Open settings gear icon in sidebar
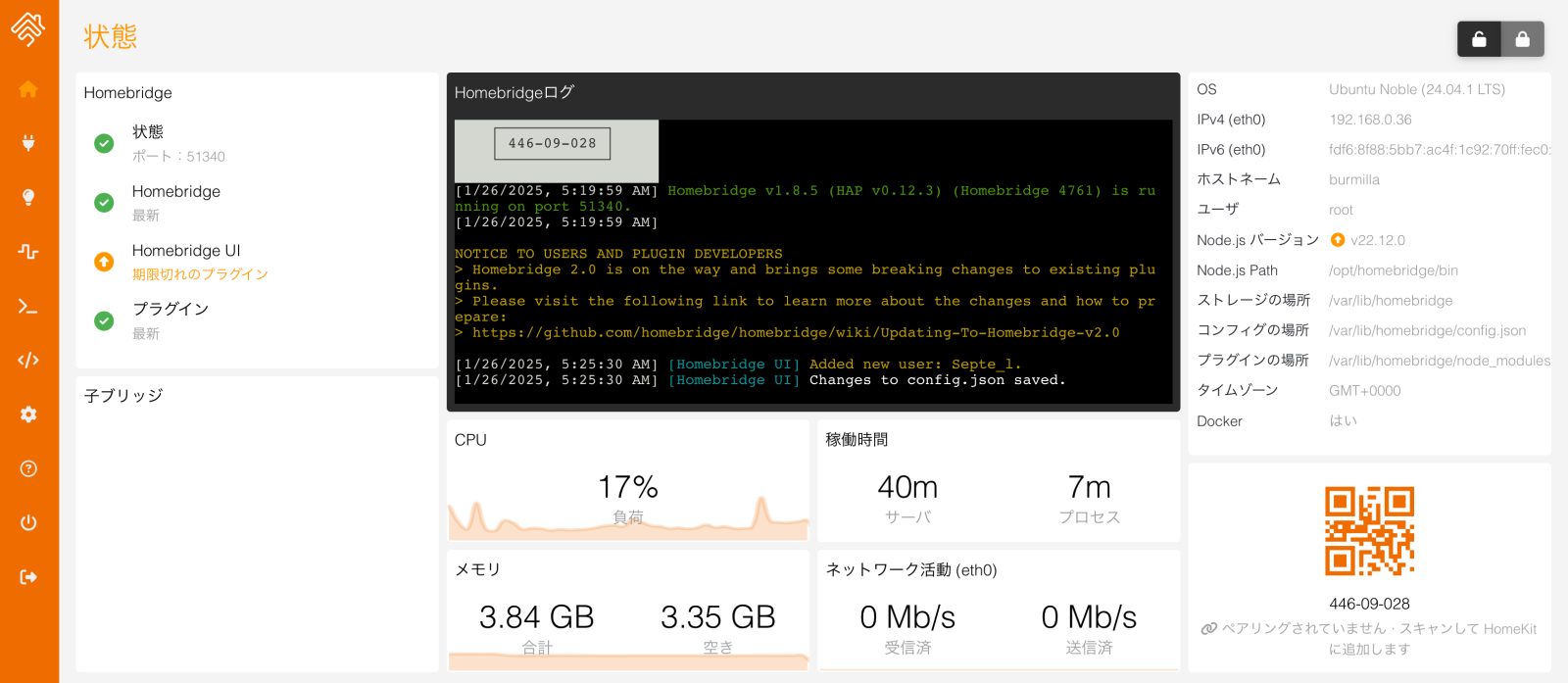This screenshot has width=1568, height=683. [x=28, y=415]
